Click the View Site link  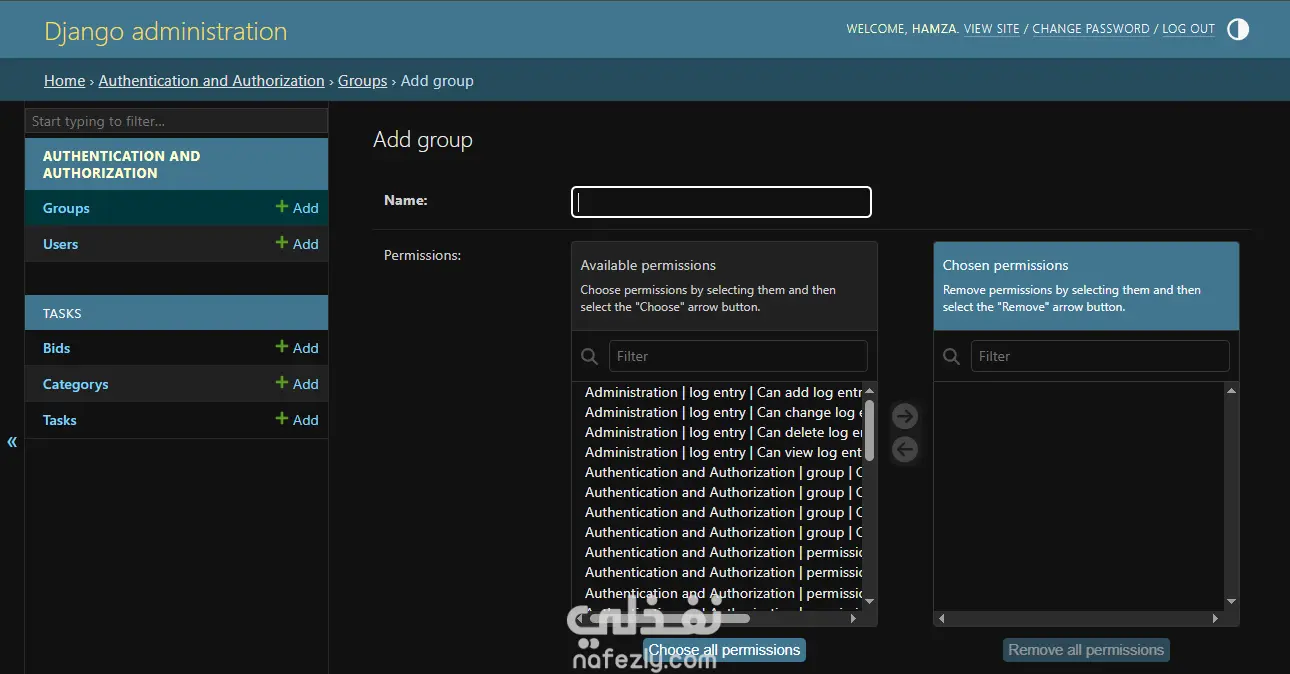click(x=991, y=29)
